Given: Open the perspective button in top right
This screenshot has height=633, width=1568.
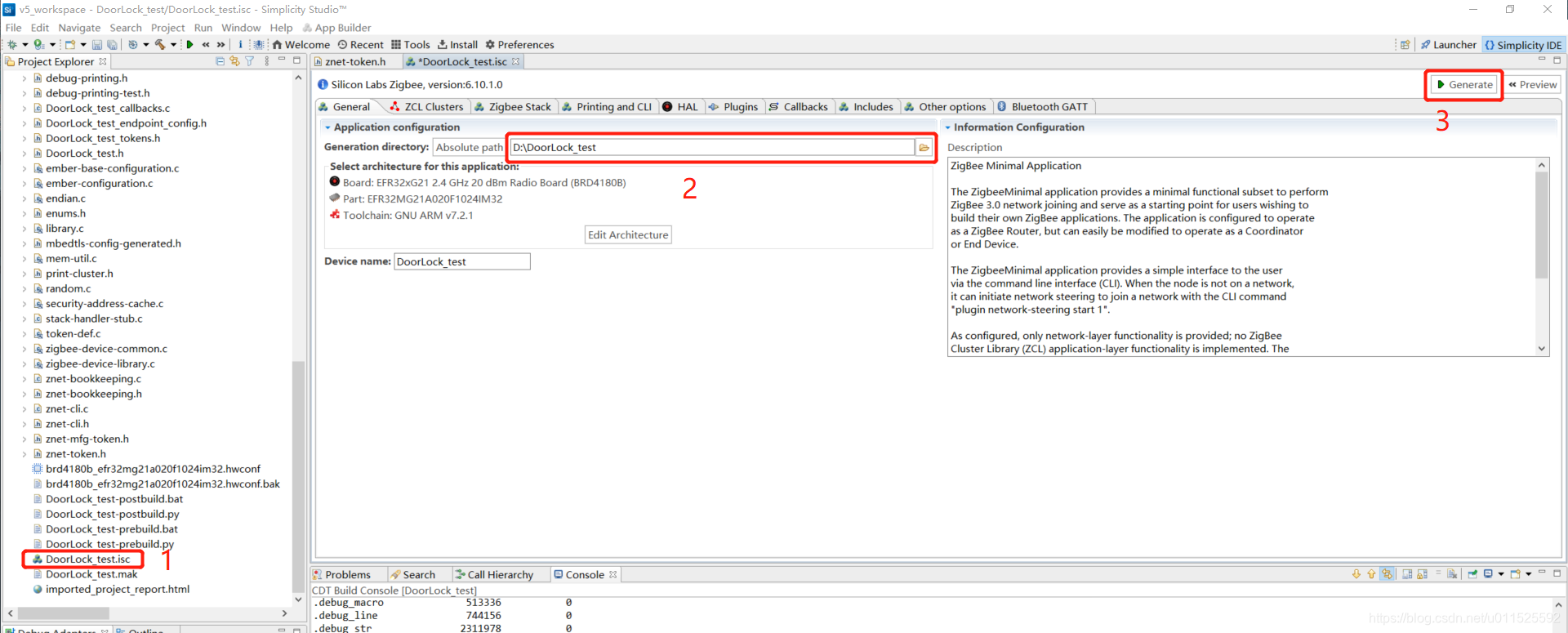Looking at the screenshot, I should click(1405, 45).
